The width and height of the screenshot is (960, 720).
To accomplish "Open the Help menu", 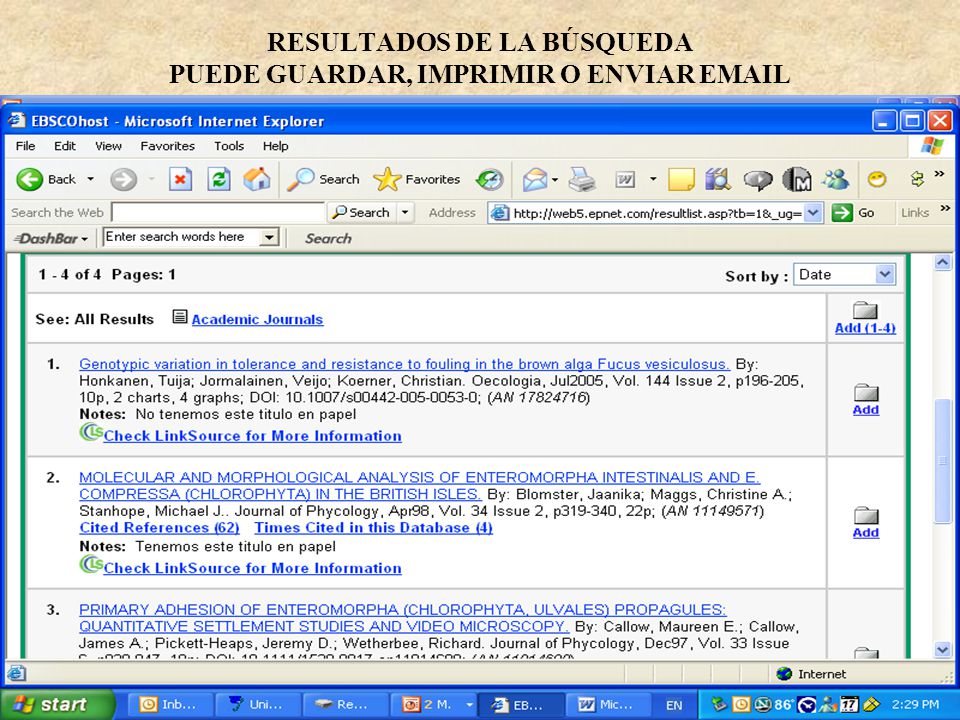I will [x=276, y=146].
